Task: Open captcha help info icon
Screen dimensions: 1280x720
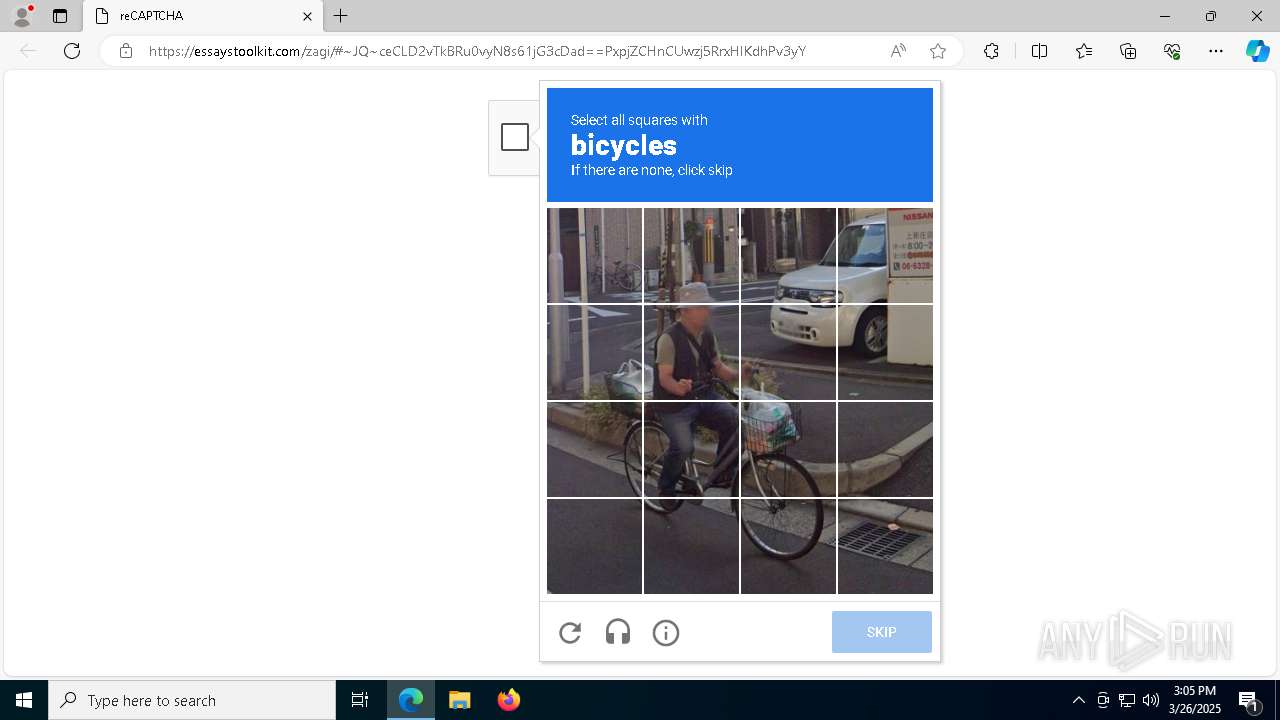Action: [x=666, y=632]
